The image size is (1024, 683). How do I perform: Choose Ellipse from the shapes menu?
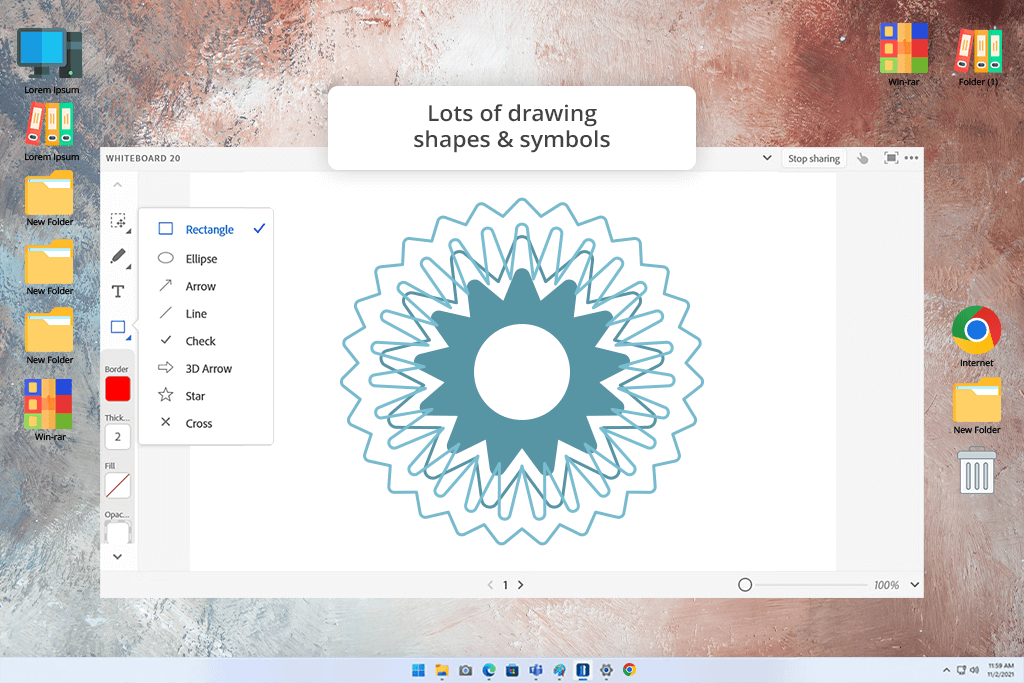click(206, 259)
